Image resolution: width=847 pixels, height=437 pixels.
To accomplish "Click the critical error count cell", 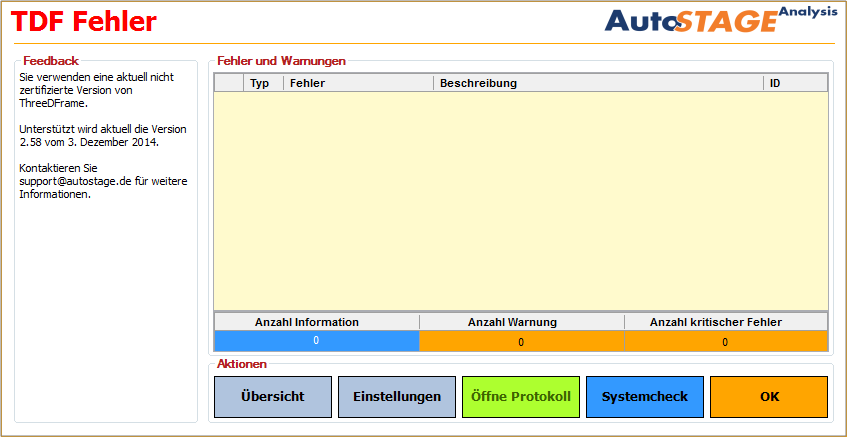I will [726, 342].
